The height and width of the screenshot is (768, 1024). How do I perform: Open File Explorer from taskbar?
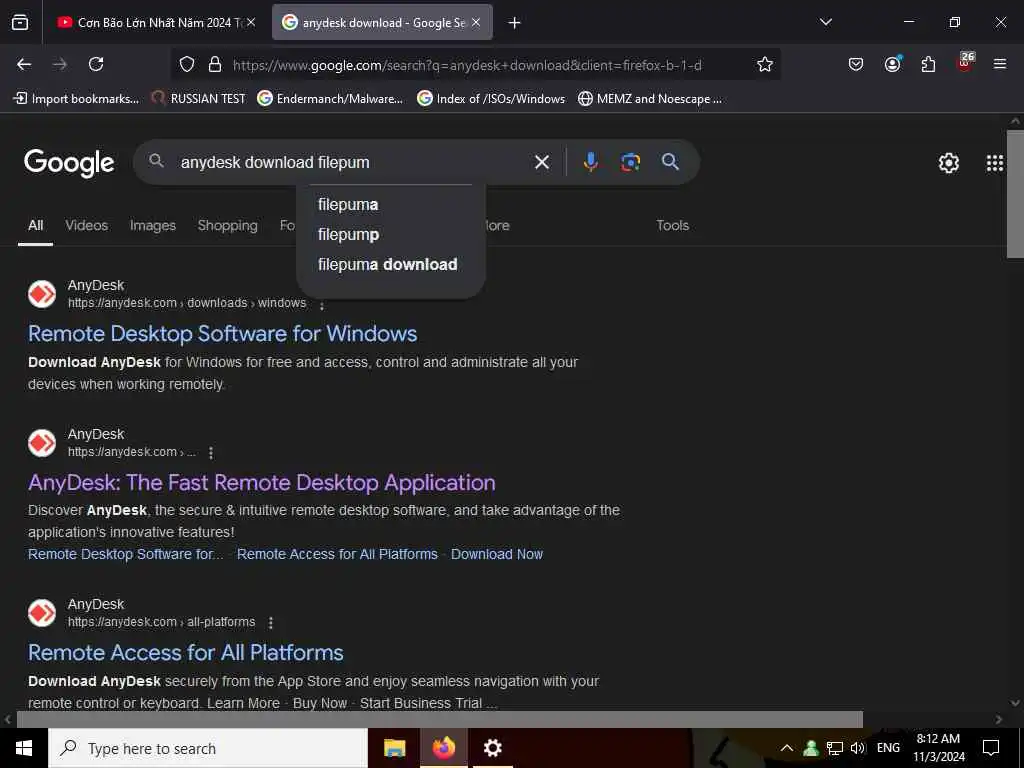click(x=394, y=748)
